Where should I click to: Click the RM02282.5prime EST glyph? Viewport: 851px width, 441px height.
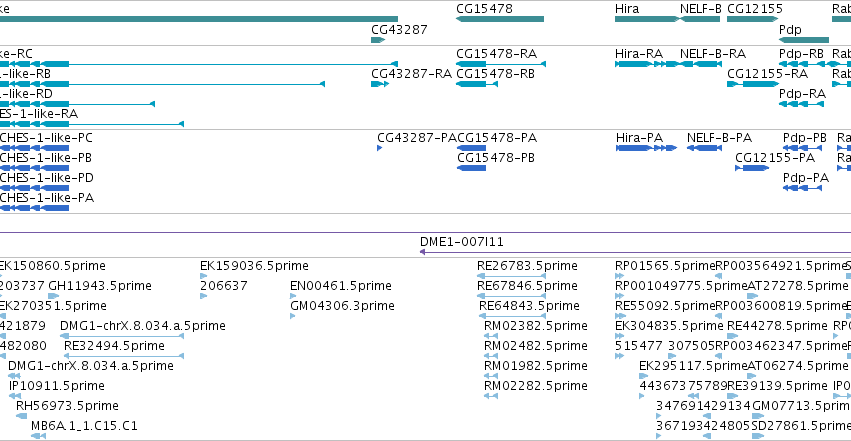[x=491, y=397]
